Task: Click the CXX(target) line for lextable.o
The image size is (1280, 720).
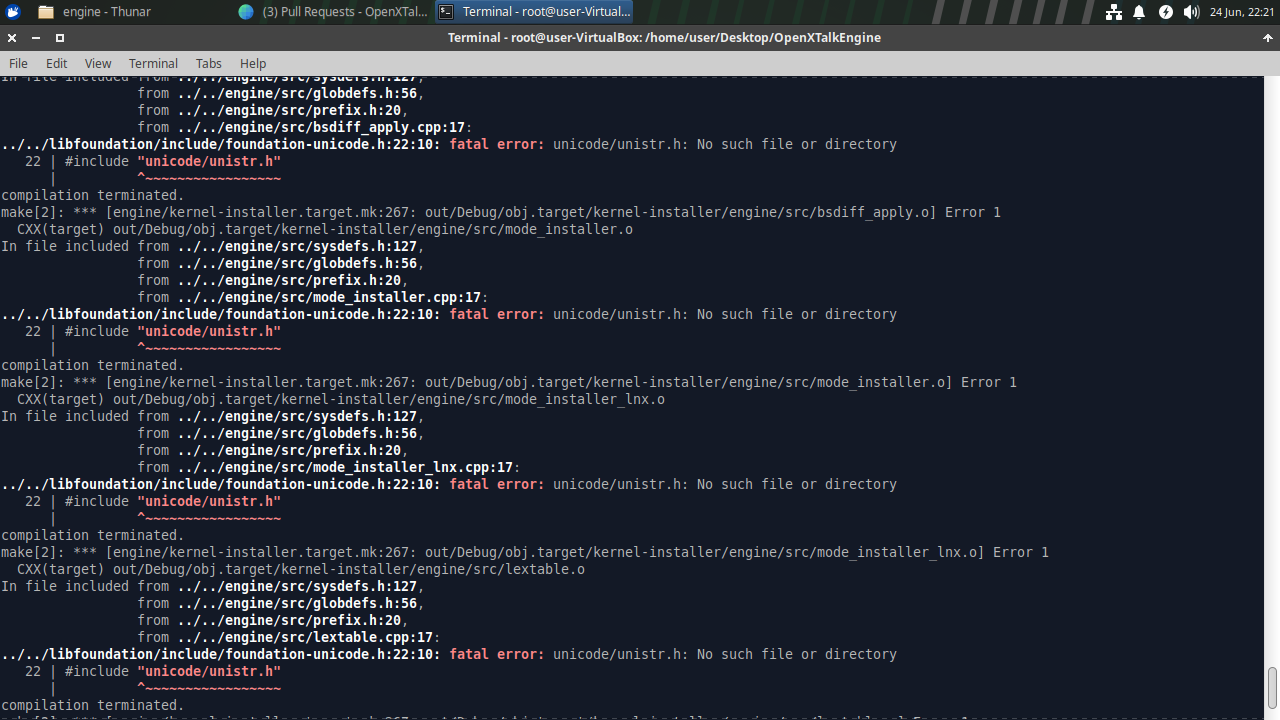Action: tap(301, 569)
